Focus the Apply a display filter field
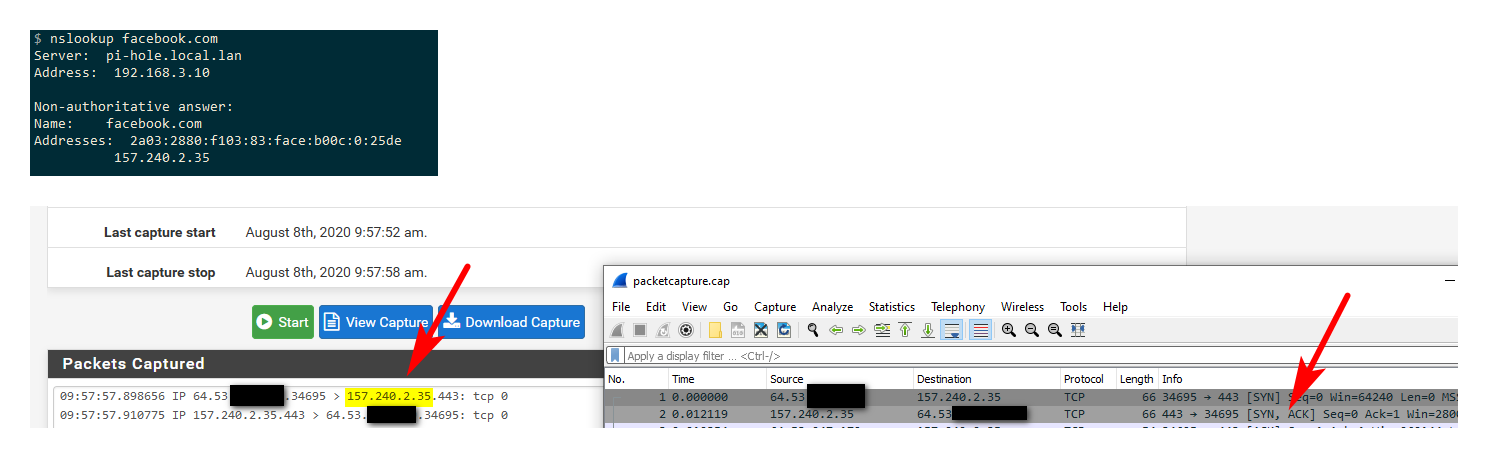1488x458 pixels. tap(1040, 356)
